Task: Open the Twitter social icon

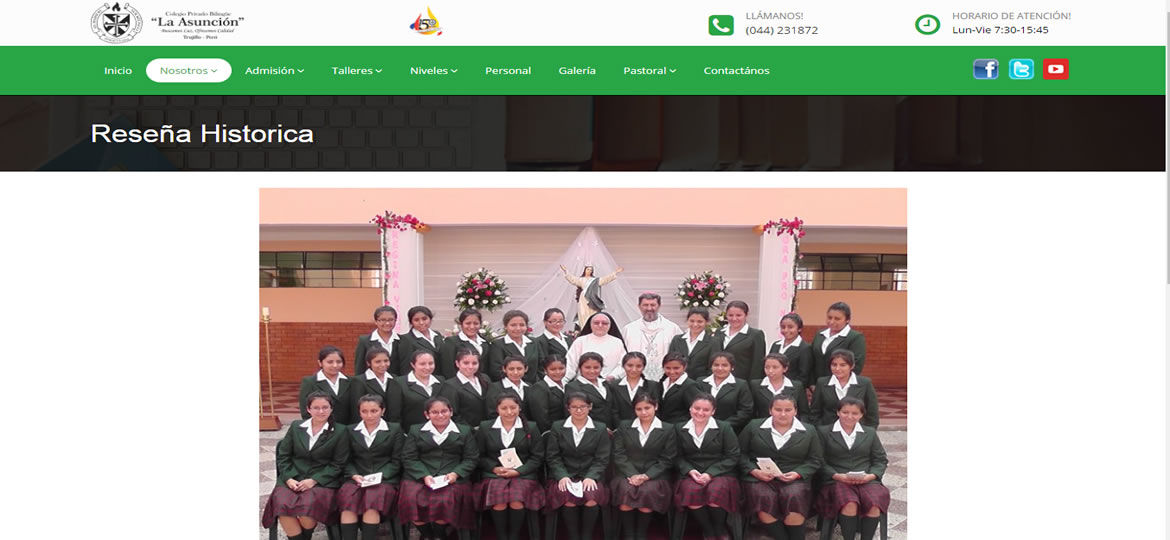Action: [1021, 69]
